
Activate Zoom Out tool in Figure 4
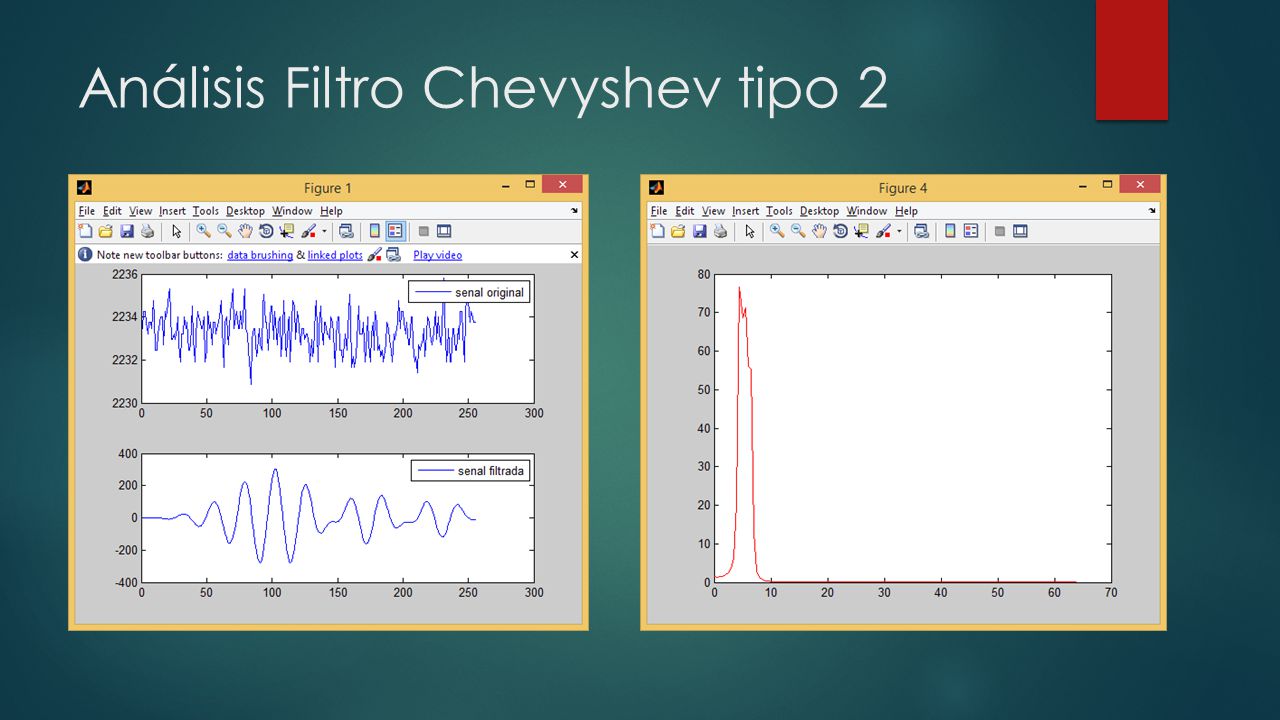797,231
